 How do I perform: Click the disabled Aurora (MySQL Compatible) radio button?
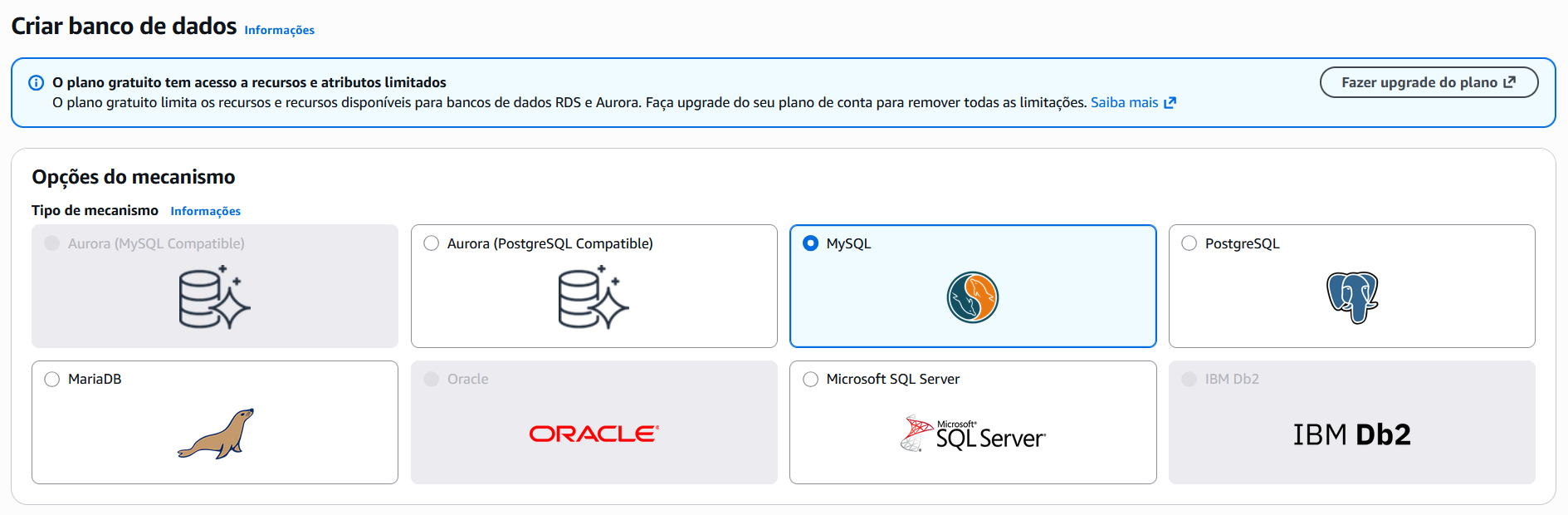(52, 243)
